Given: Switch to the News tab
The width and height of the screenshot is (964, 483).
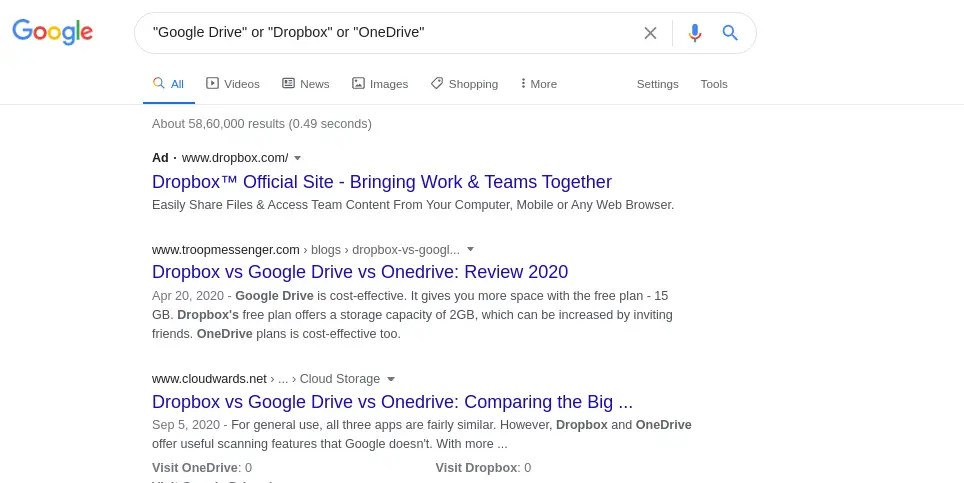Looking at the screenshot, I should click(x=306, y=84).
